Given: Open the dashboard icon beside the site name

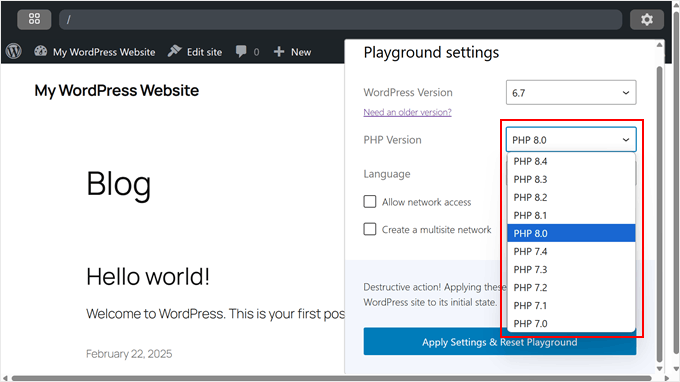Looking at the screenshot, I should point(41,51).
